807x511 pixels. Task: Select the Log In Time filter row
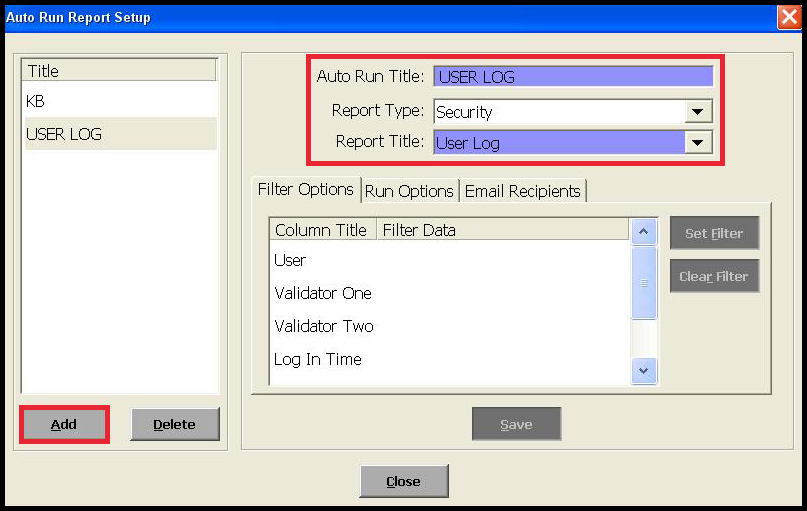click(318, 359)
